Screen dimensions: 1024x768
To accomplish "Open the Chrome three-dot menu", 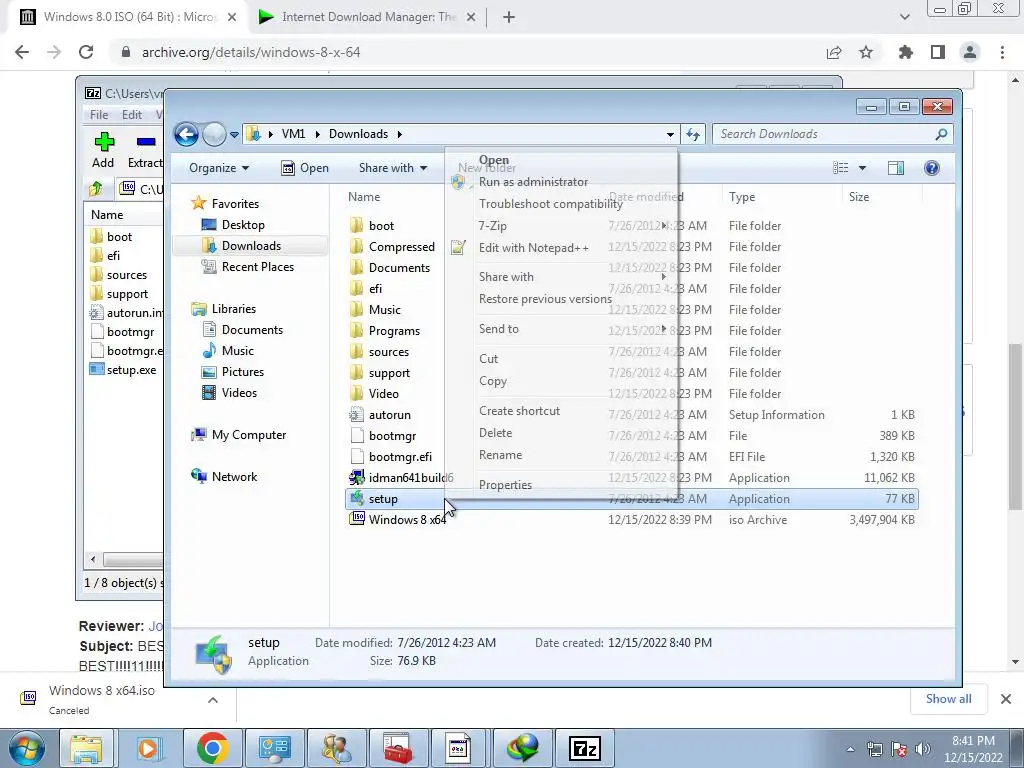I will (x=1002, y=52).
